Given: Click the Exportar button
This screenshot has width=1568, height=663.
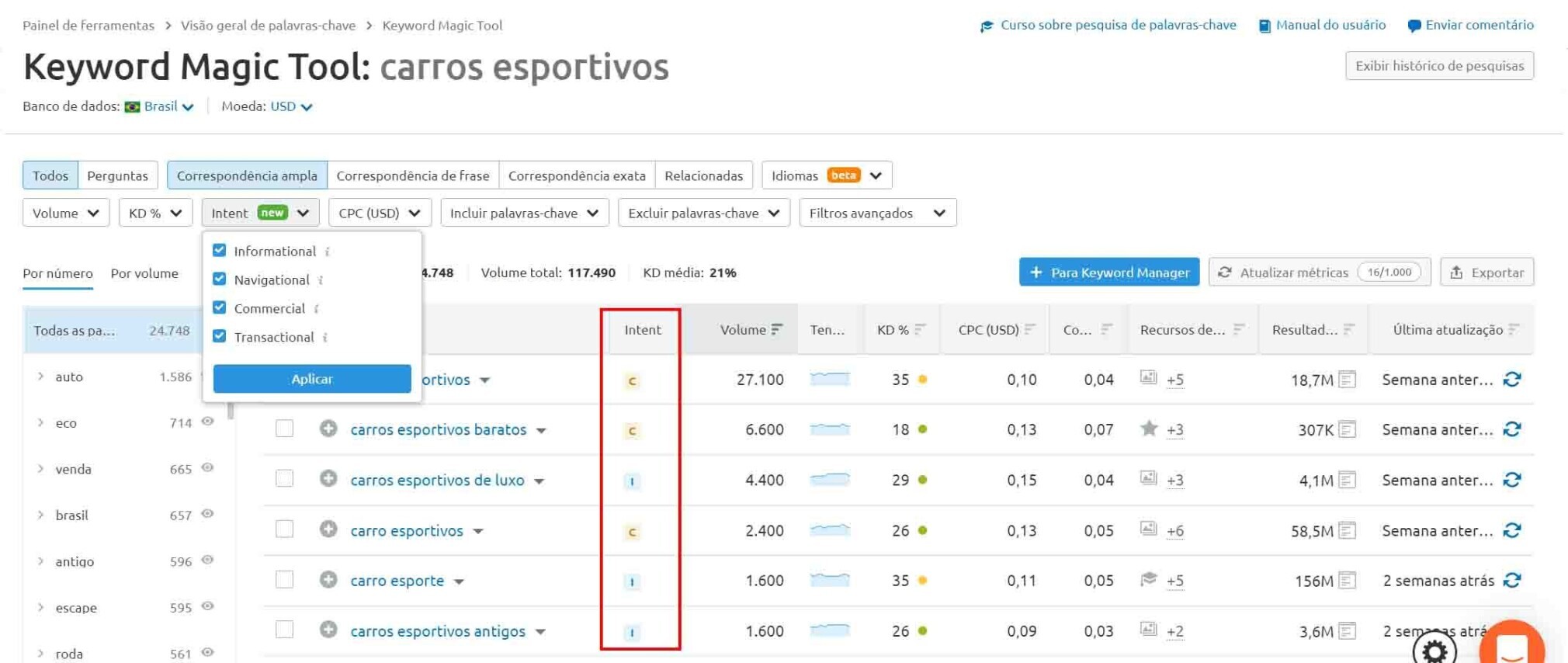Looking at the screenshot, I should click(1487, 272).
